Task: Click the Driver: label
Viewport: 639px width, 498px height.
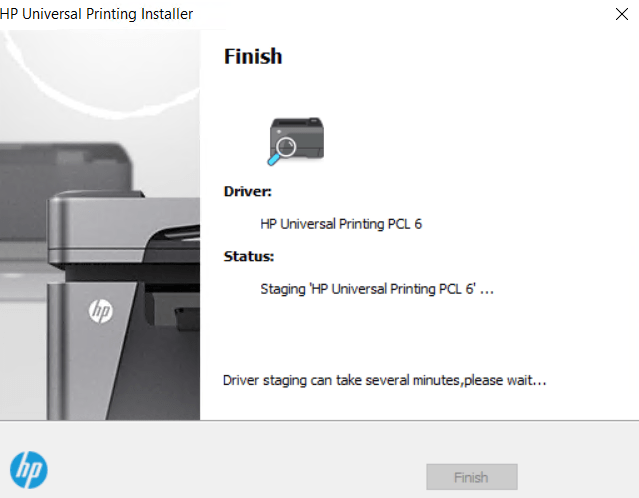Action: tap(247, 191)
